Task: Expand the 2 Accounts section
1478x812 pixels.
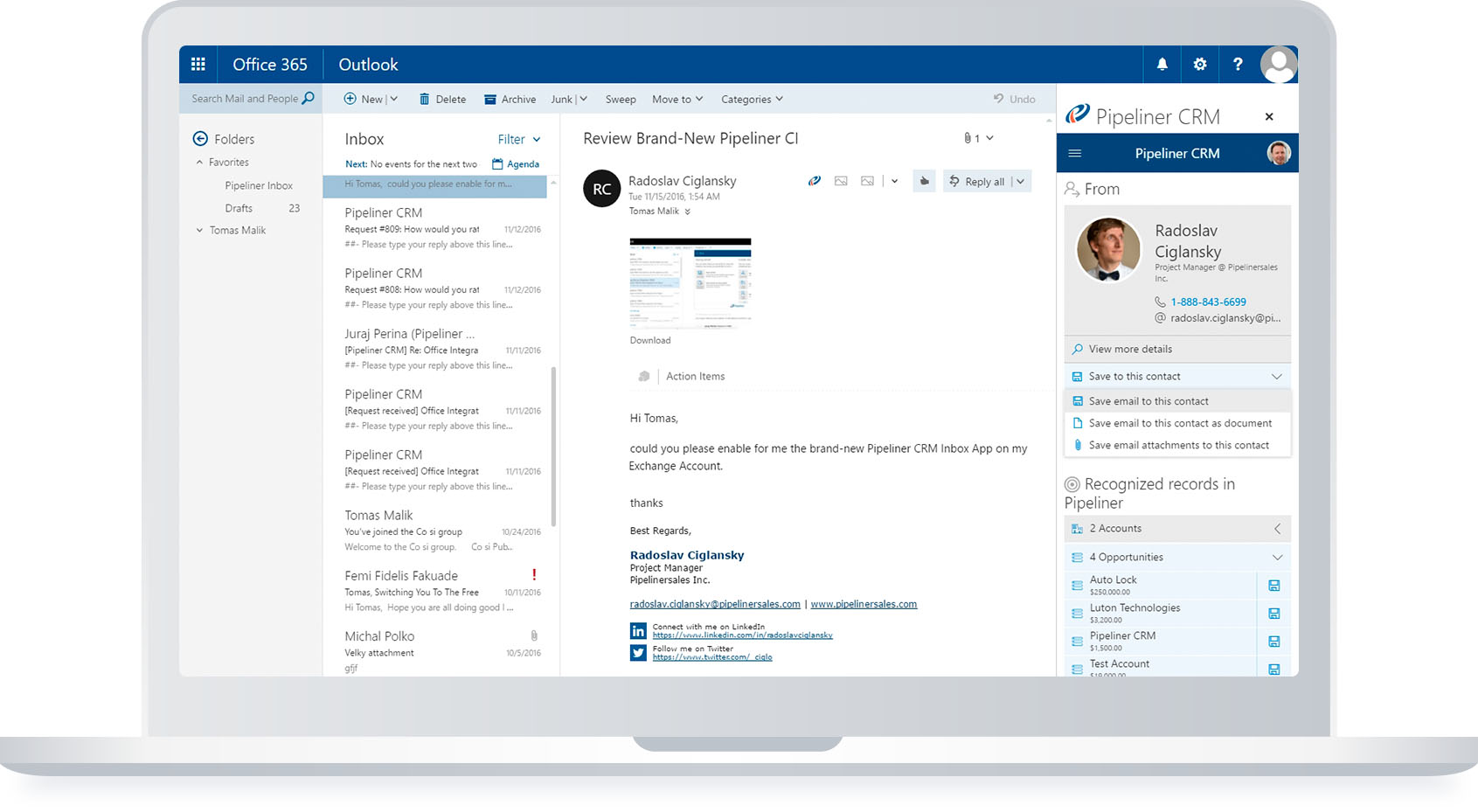Action: coord(1277,528)
